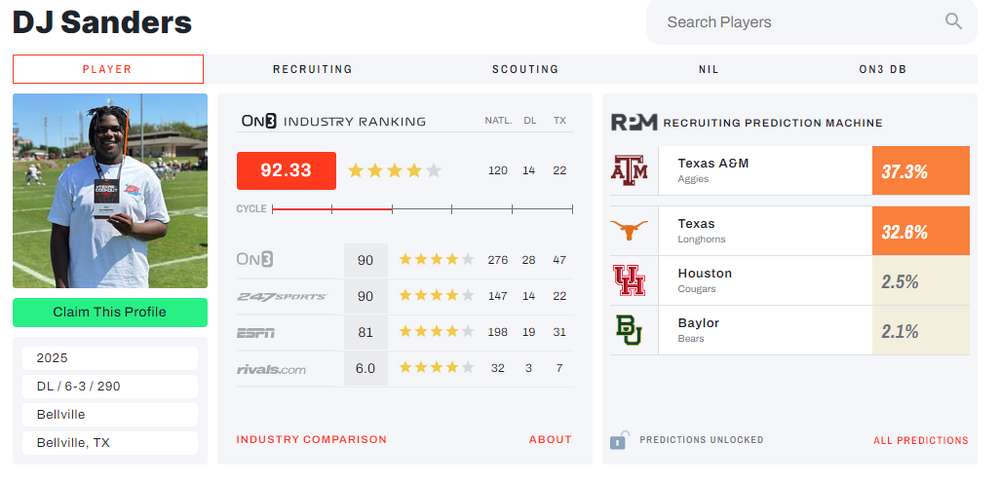This screenshot has width=1000, height=481.
Task: Click the predictions unlocked padlock icon
Action: tap(618, 440)
